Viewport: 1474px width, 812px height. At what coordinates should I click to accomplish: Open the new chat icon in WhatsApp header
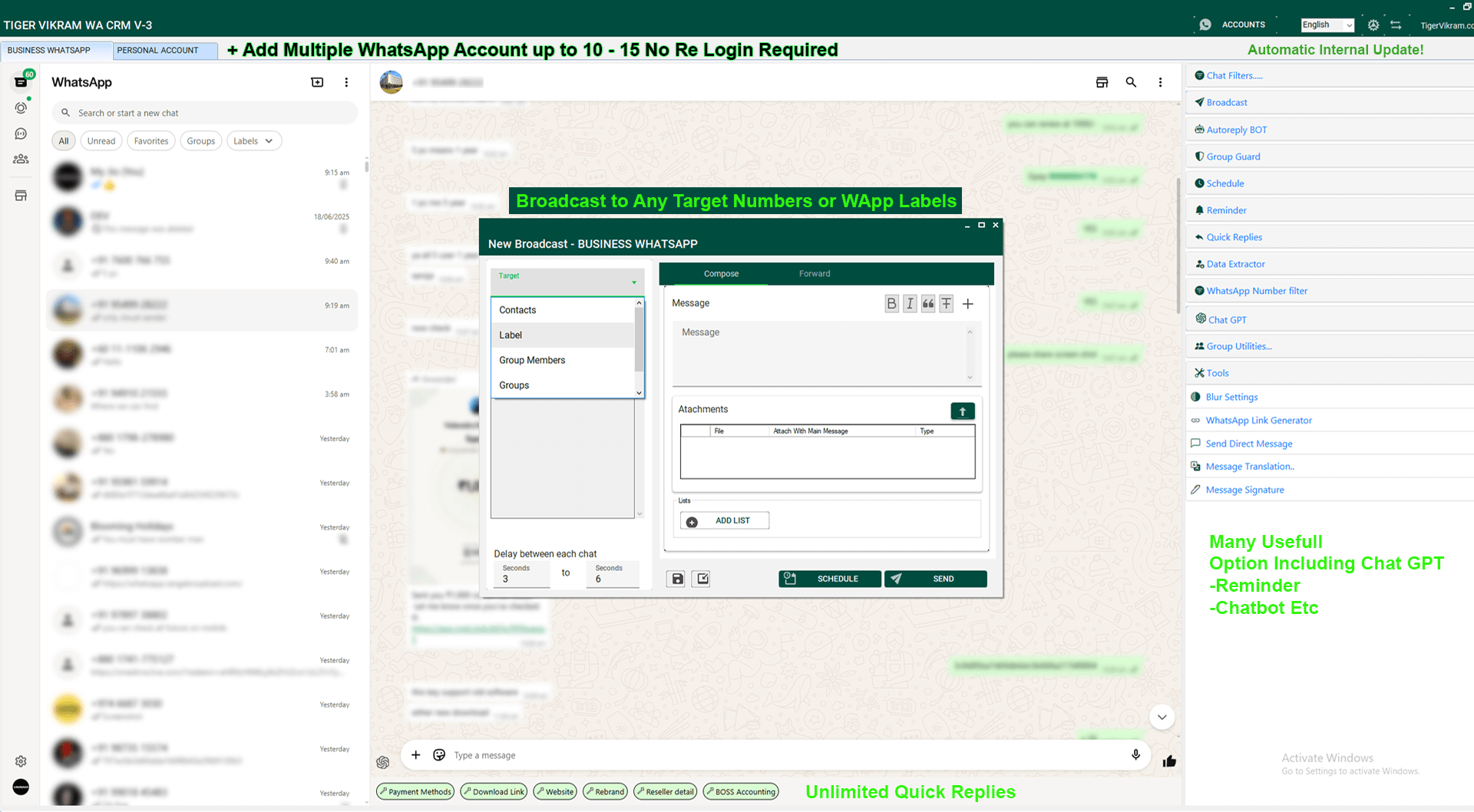(x=317, y=82)
